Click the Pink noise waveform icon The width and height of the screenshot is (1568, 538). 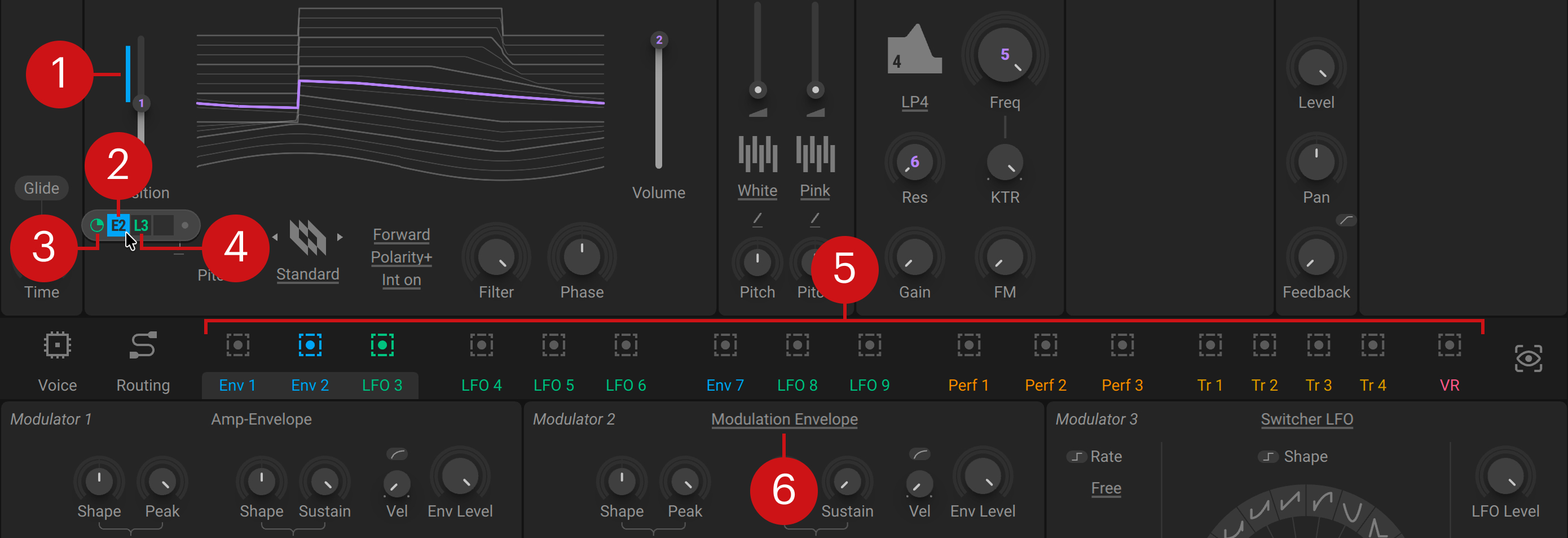[x=815, y=154]
